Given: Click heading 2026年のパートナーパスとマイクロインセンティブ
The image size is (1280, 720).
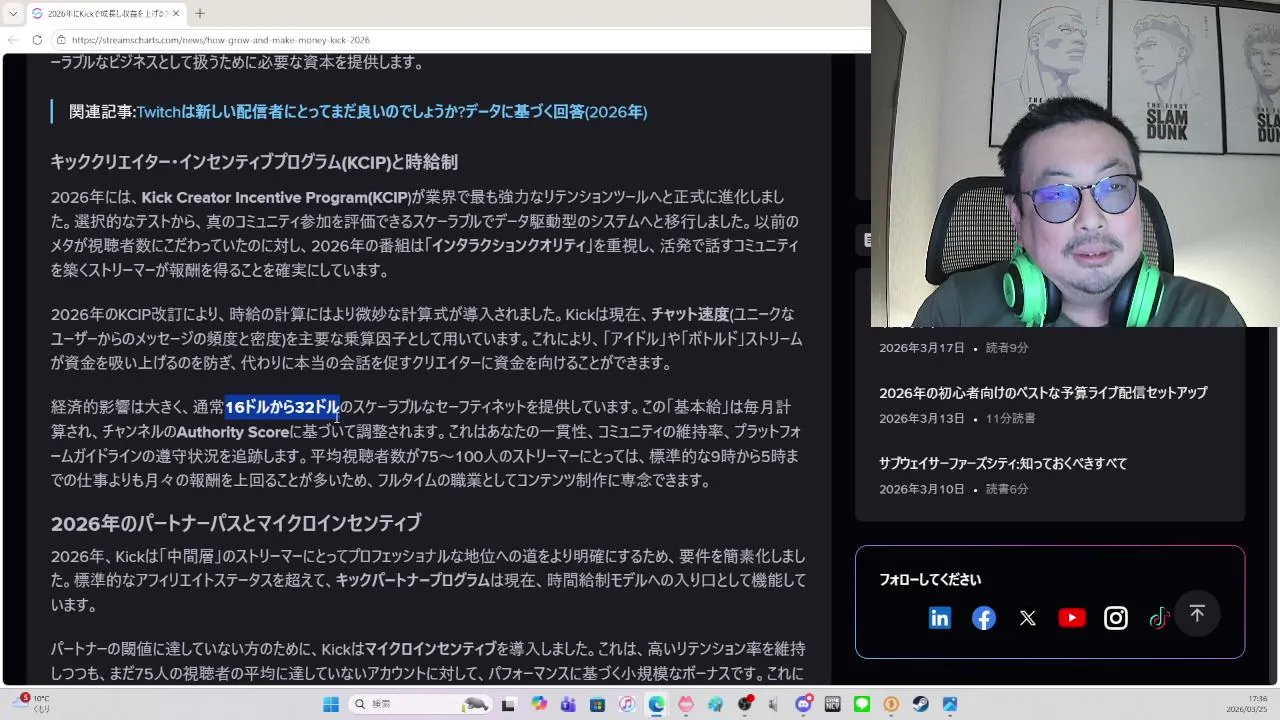Looking at the screenshot, I should (x=236, y=523).
